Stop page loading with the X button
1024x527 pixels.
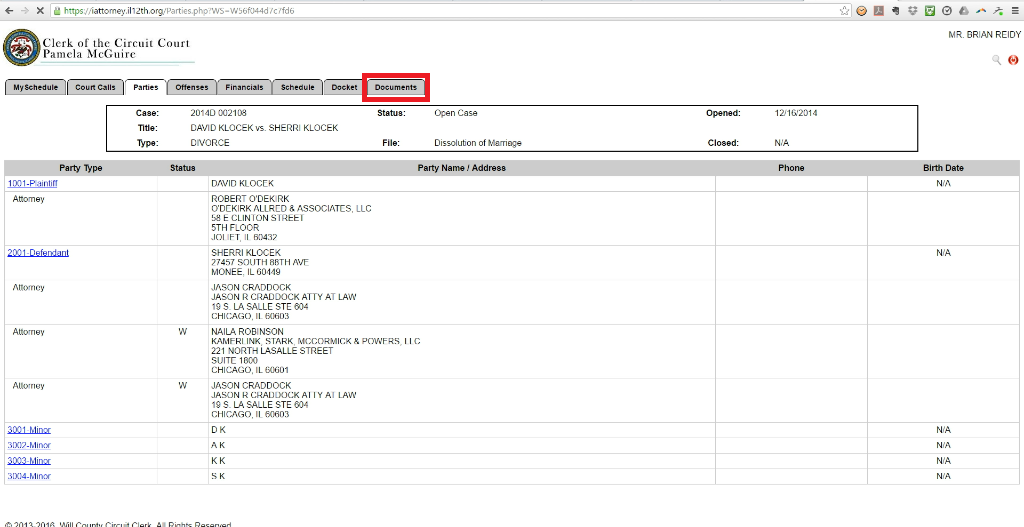[38, 10]
